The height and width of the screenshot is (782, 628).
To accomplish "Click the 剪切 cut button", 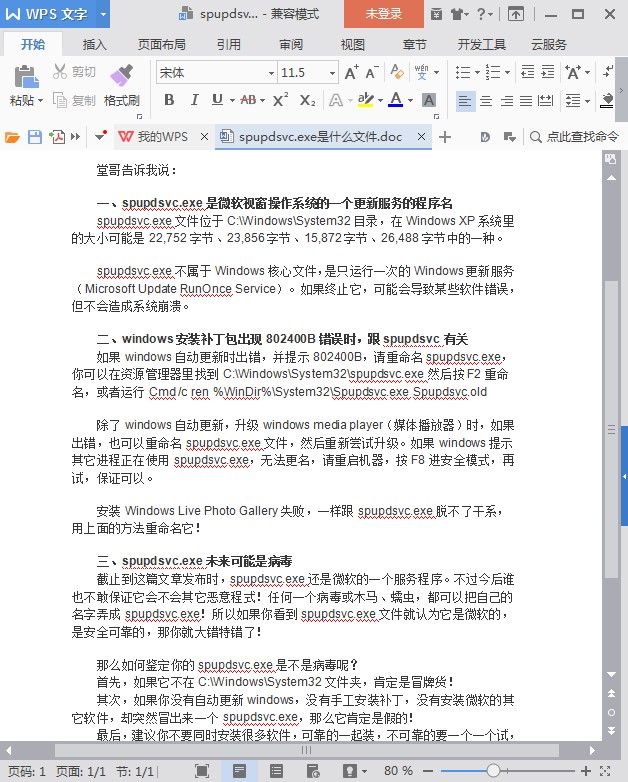I will pyautogui.click(x=74, y=72).
